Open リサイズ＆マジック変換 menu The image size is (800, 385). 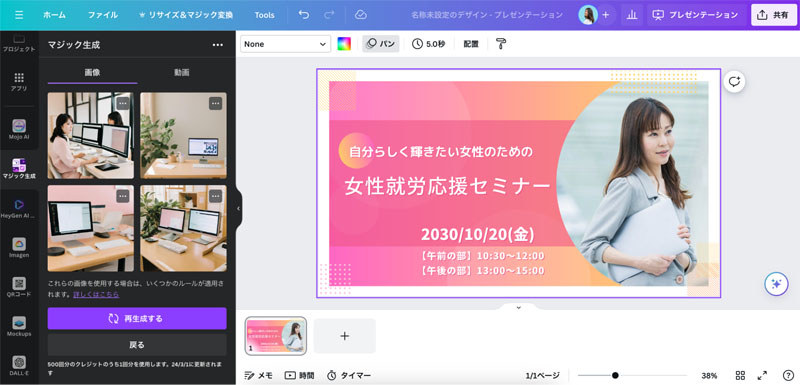[186, 15]
